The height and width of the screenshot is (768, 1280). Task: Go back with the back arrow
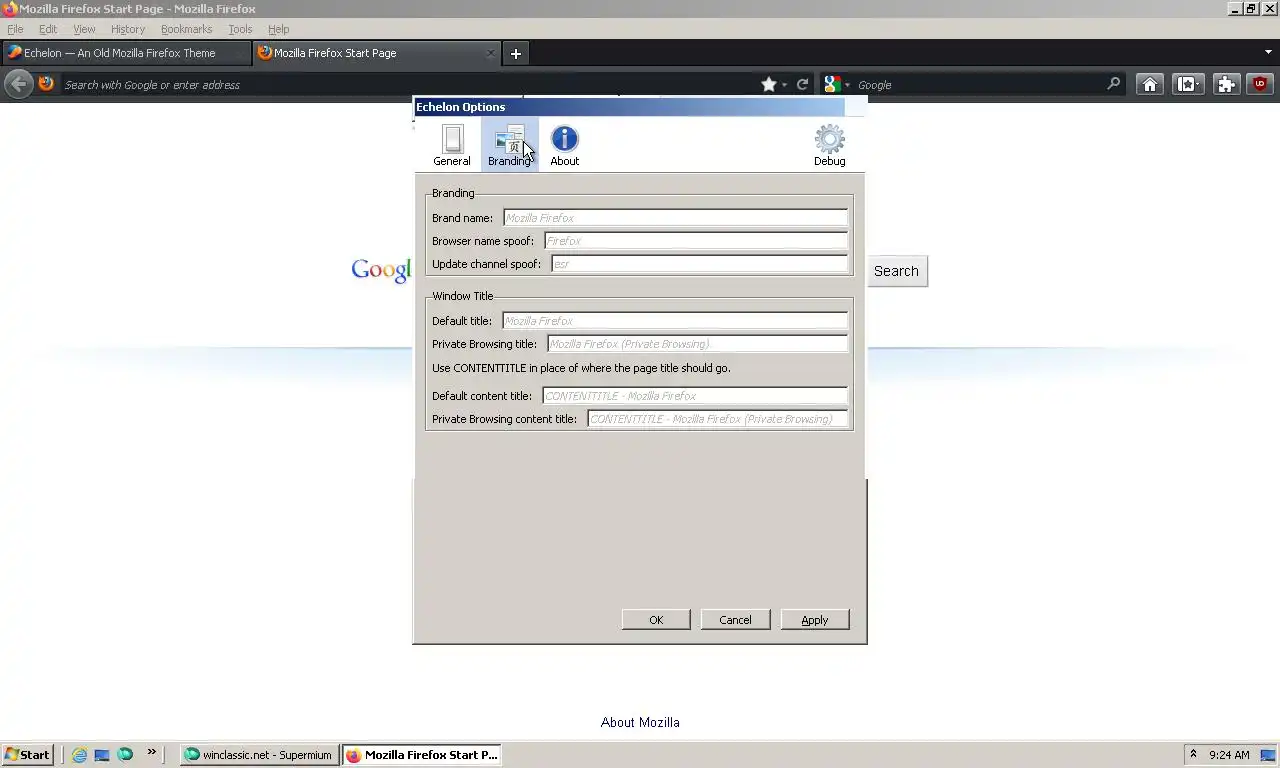(18, 84)
